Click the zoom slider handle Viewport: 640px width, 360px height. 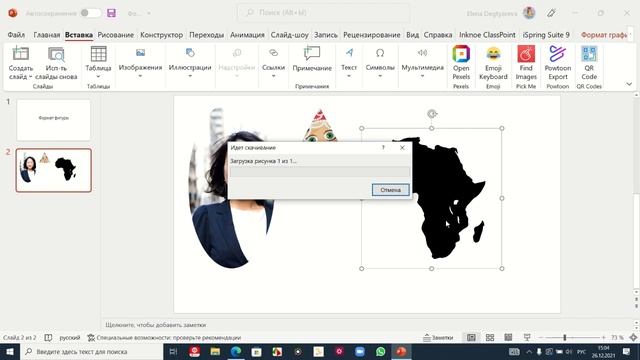point(564,338)
